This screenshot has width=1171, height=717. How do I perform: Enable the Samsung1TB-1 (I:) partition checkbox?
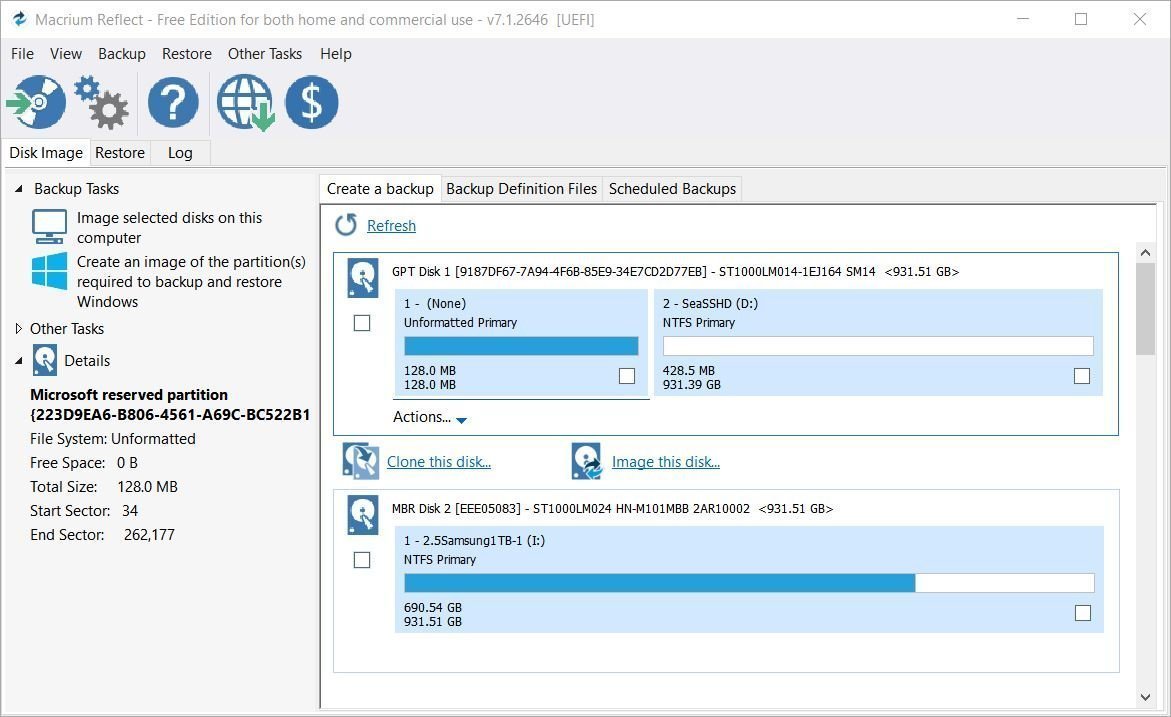(x=1083, y=613)
